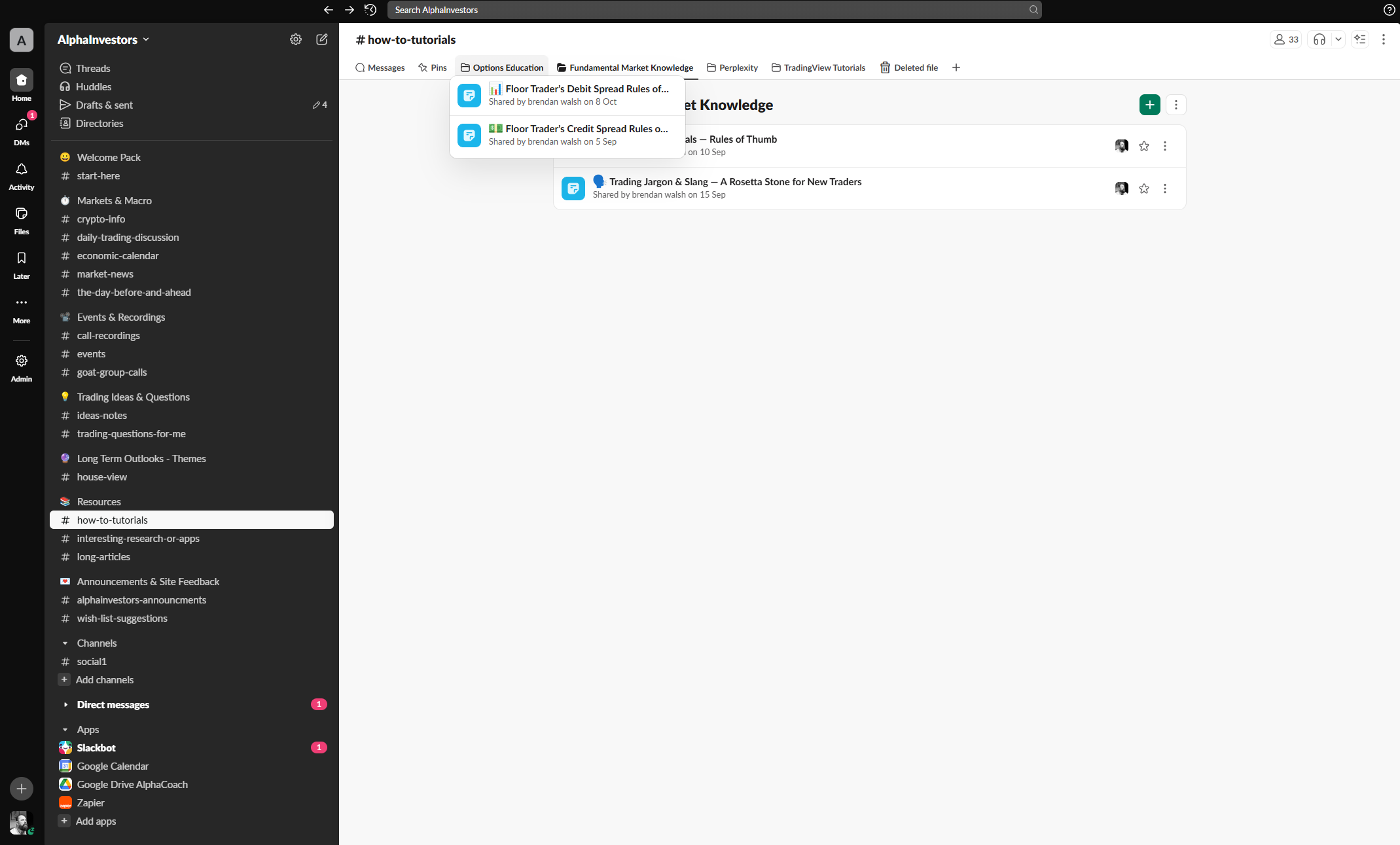The image size is (1400, 845).
Task: Start a huddle with headphones icon
Action: click(1319, 39)
